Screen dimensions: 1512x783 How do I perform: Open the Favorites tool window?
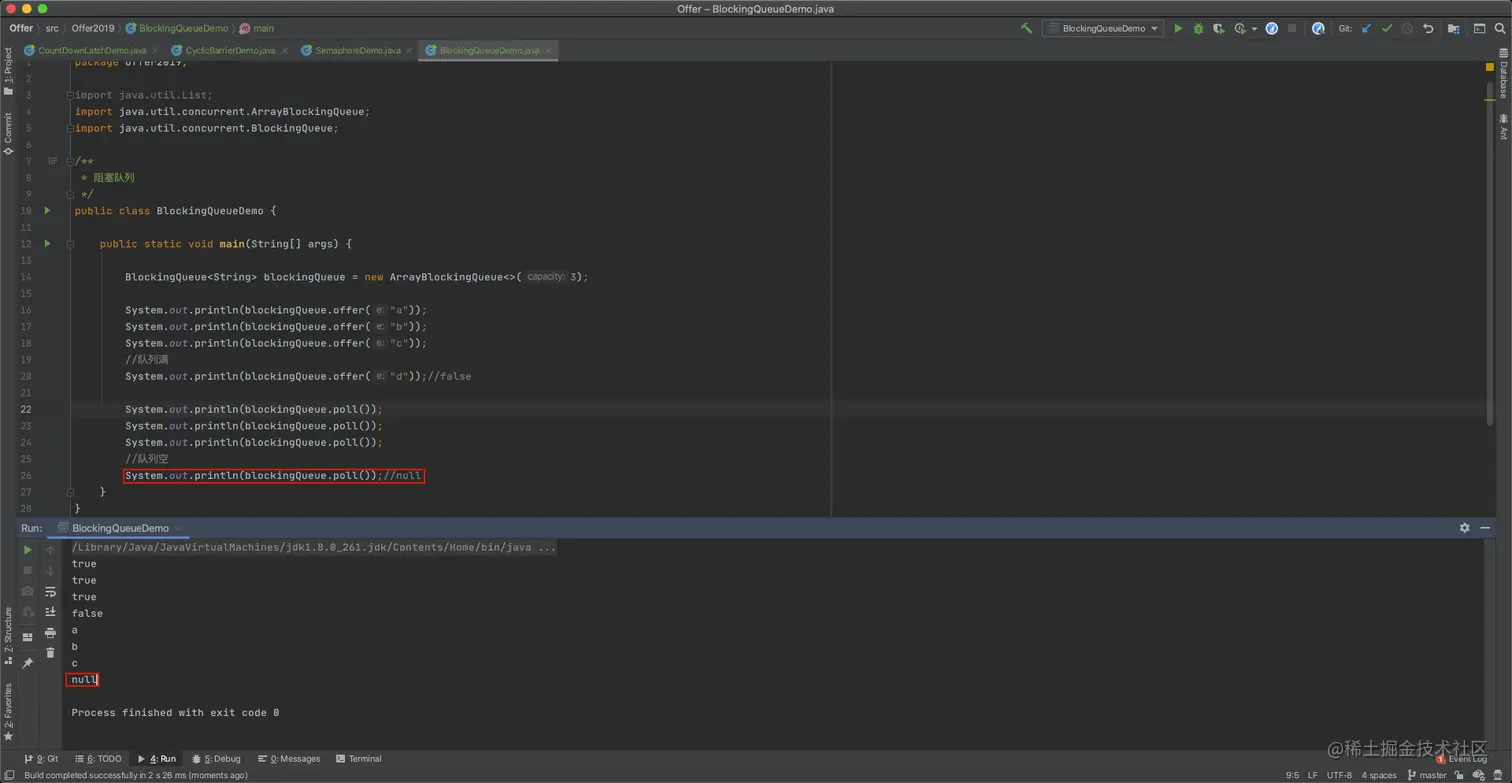pos(8,712)
